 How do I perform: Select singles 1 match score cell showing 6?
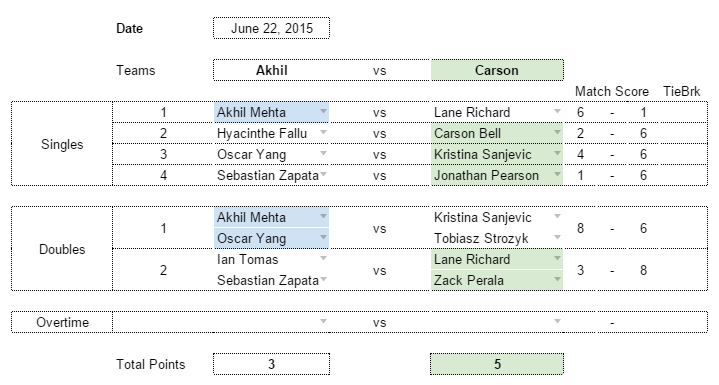pyautogui.click(x=581, y=112)
